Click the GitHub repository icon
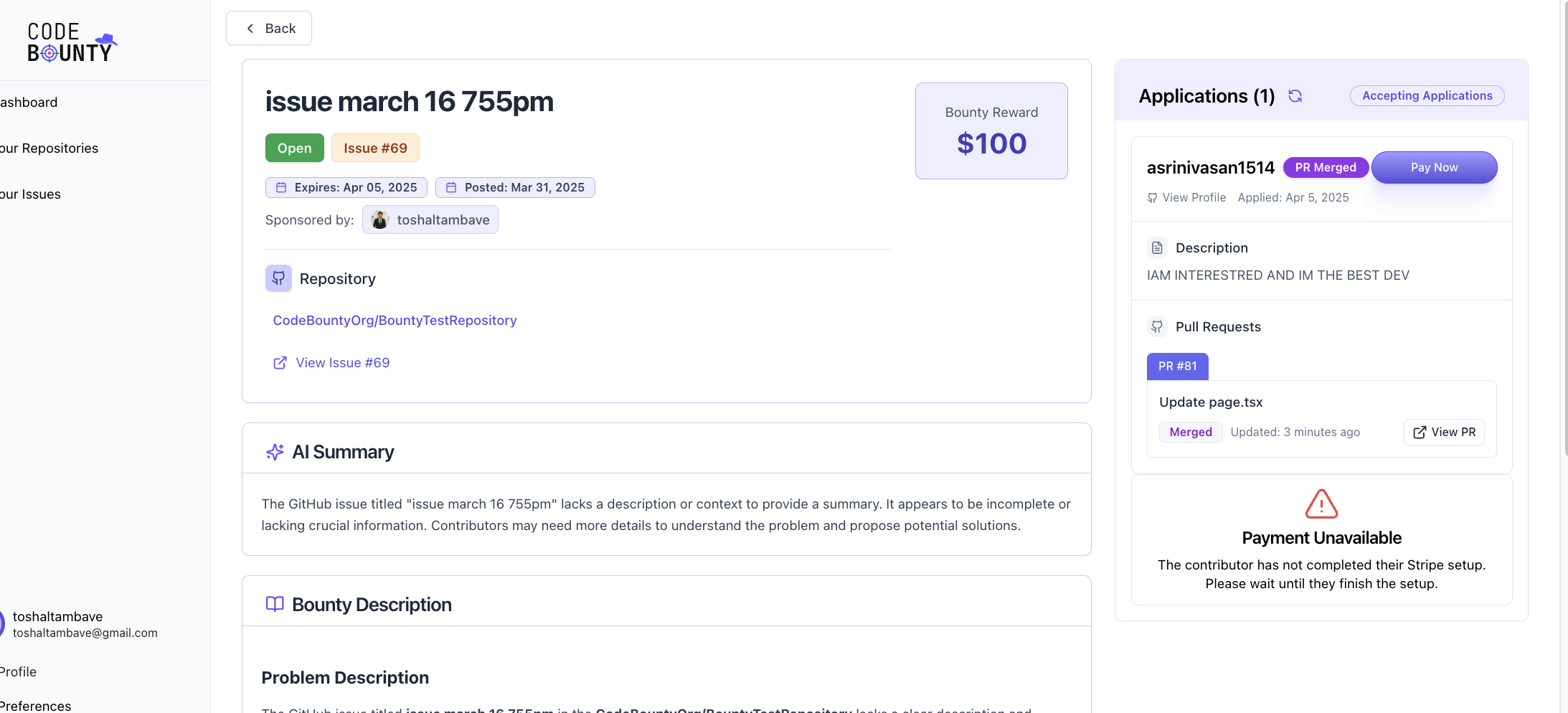This screenshot has height=713, width=1568. 278,278
